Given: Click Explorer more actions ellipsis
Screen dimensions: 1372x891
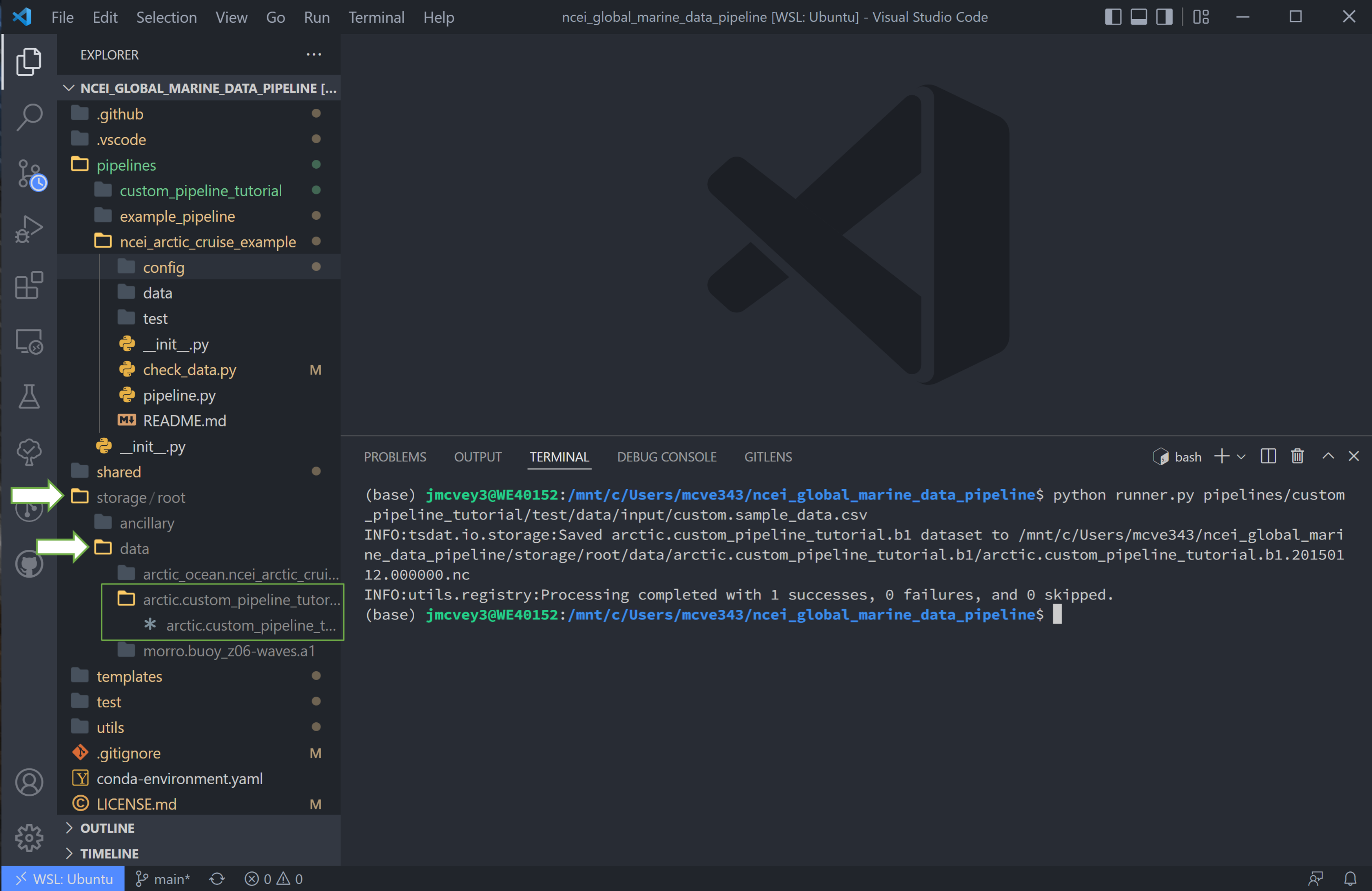Looking at the screenshot, I should click(x=313, y=55).
